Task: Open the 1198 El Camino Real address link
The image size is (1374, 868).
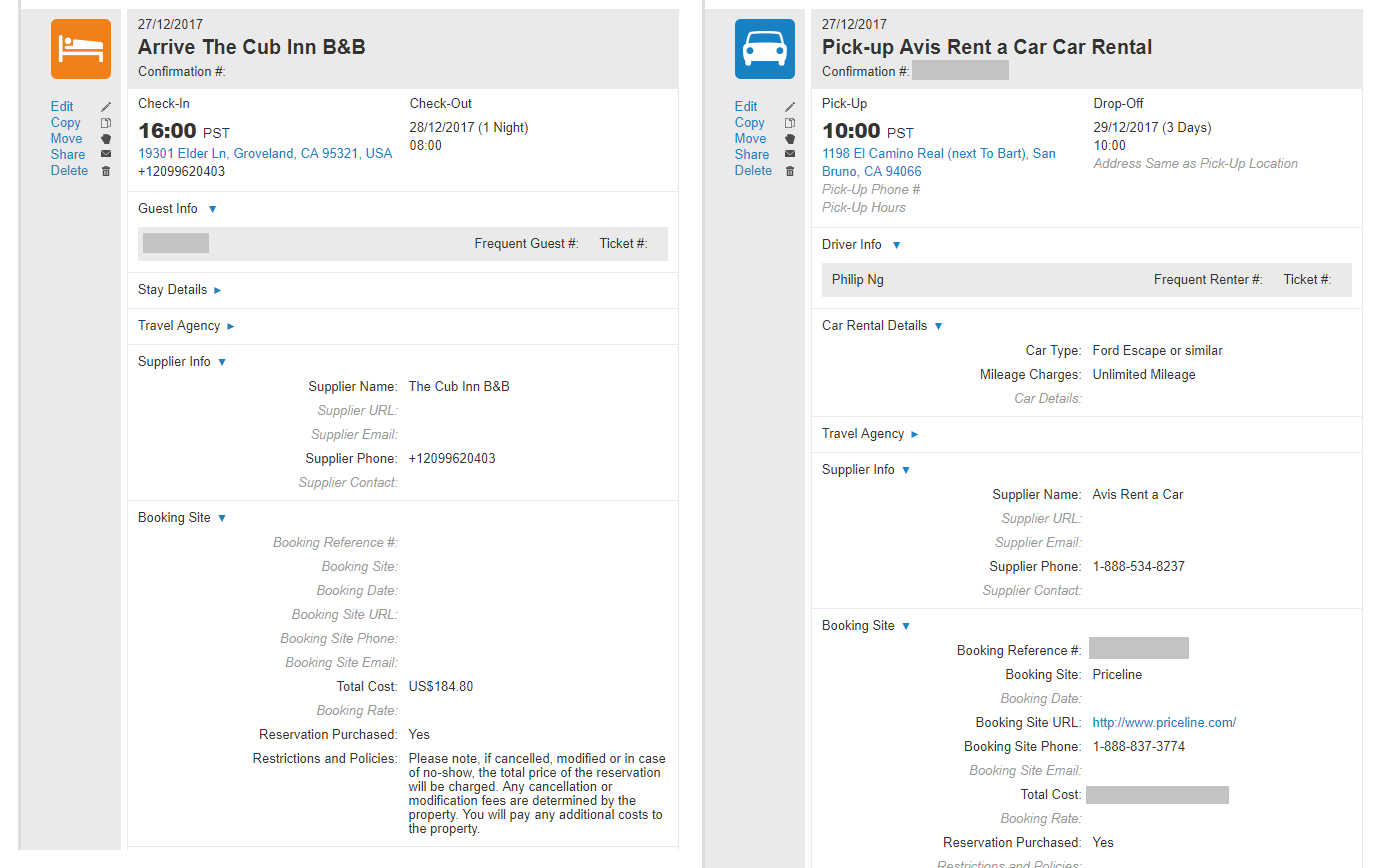Action: click(939, 162)
